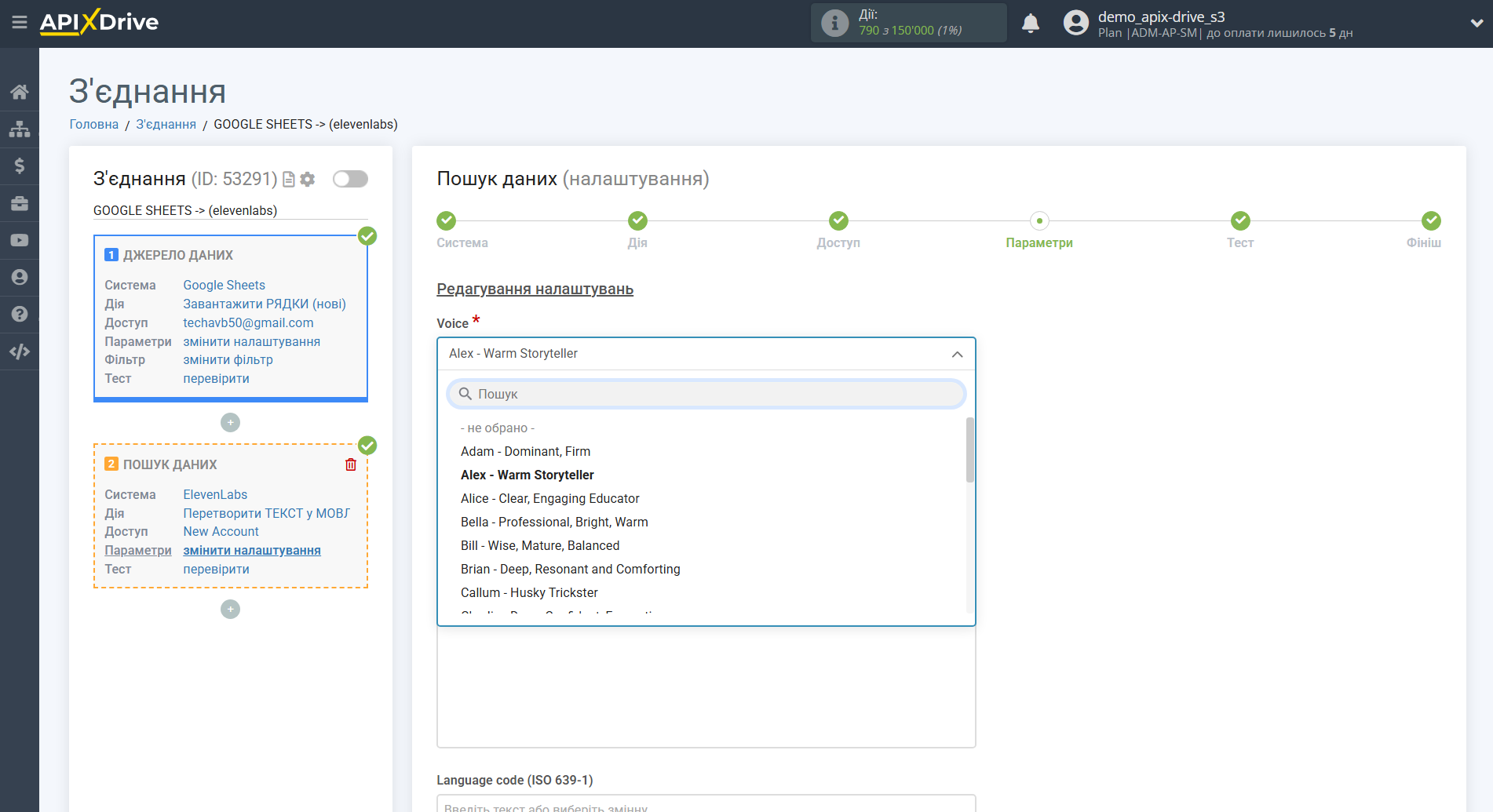Select Bella - Professional, Bright, Warm voice
The height and width of the screenshot is (812, 1493).
click(554, 522)
